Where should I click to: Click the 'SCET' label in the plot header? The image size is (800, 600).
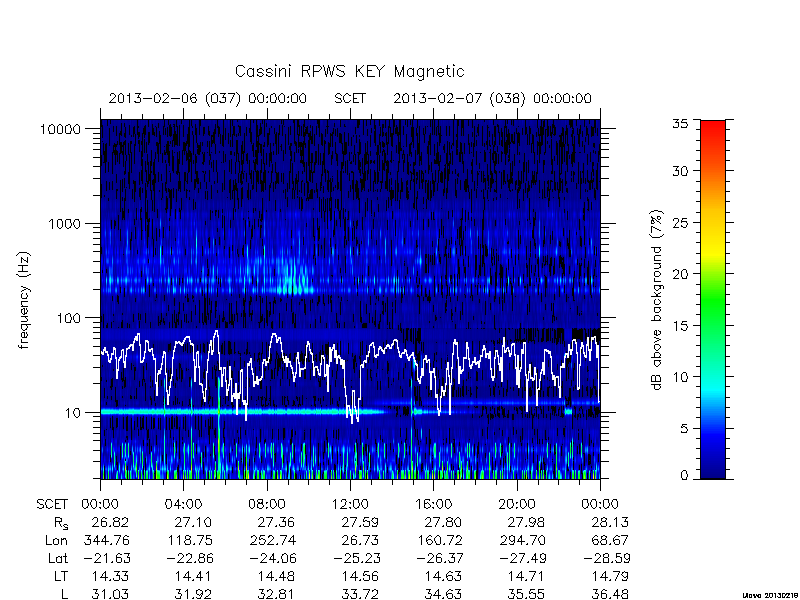(350, 98)
